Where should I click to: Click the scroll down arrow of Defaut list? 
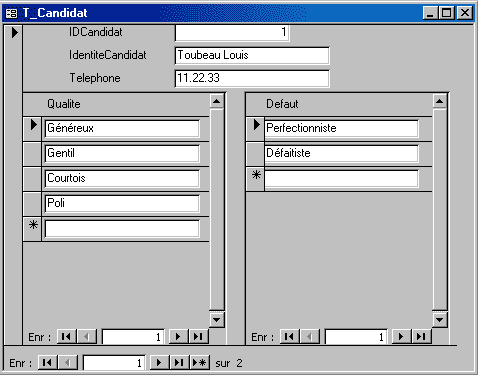(440, 320)
